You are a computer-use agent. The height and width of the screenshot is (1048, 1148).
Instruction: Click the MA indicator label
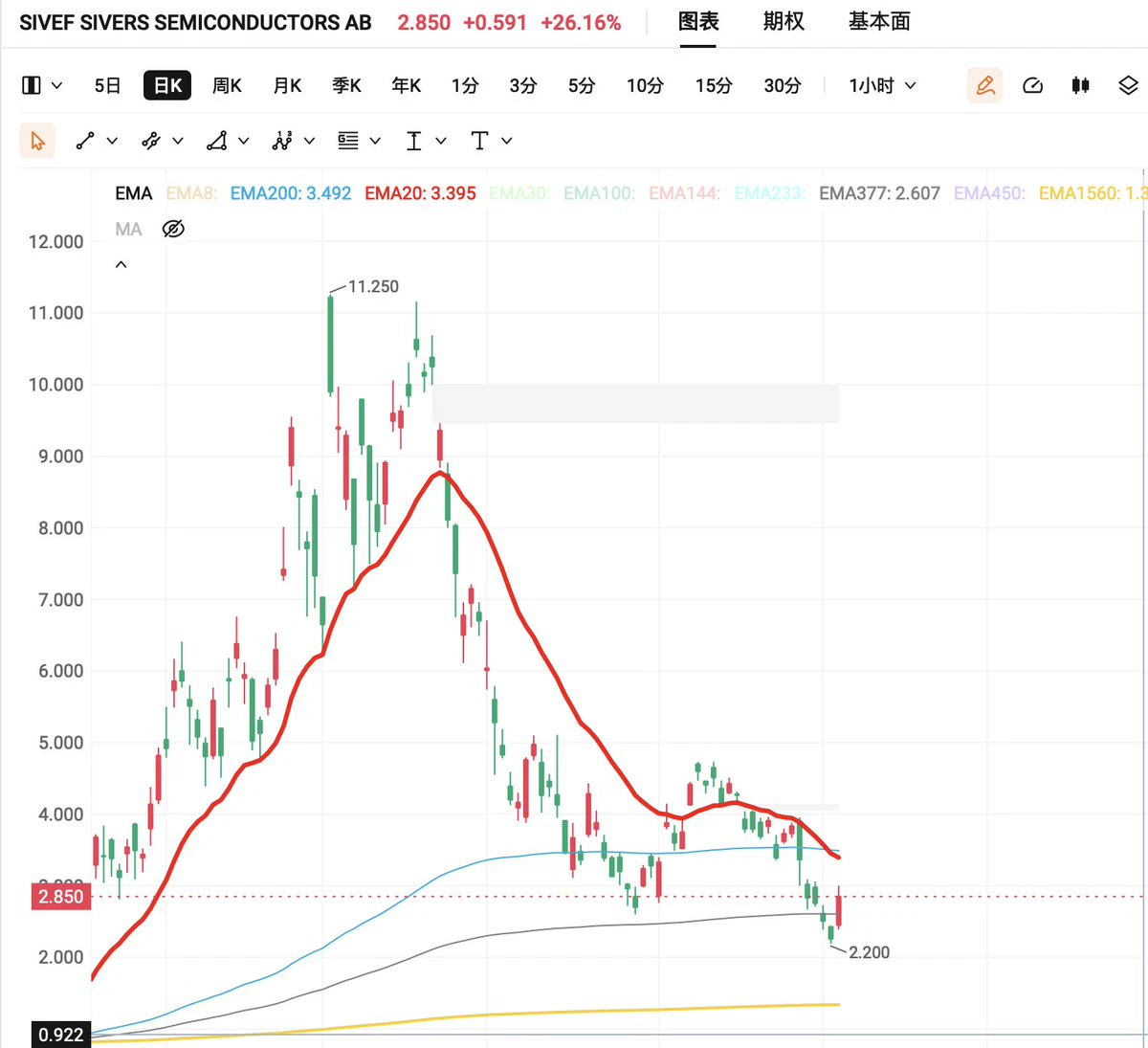point(128,229)
